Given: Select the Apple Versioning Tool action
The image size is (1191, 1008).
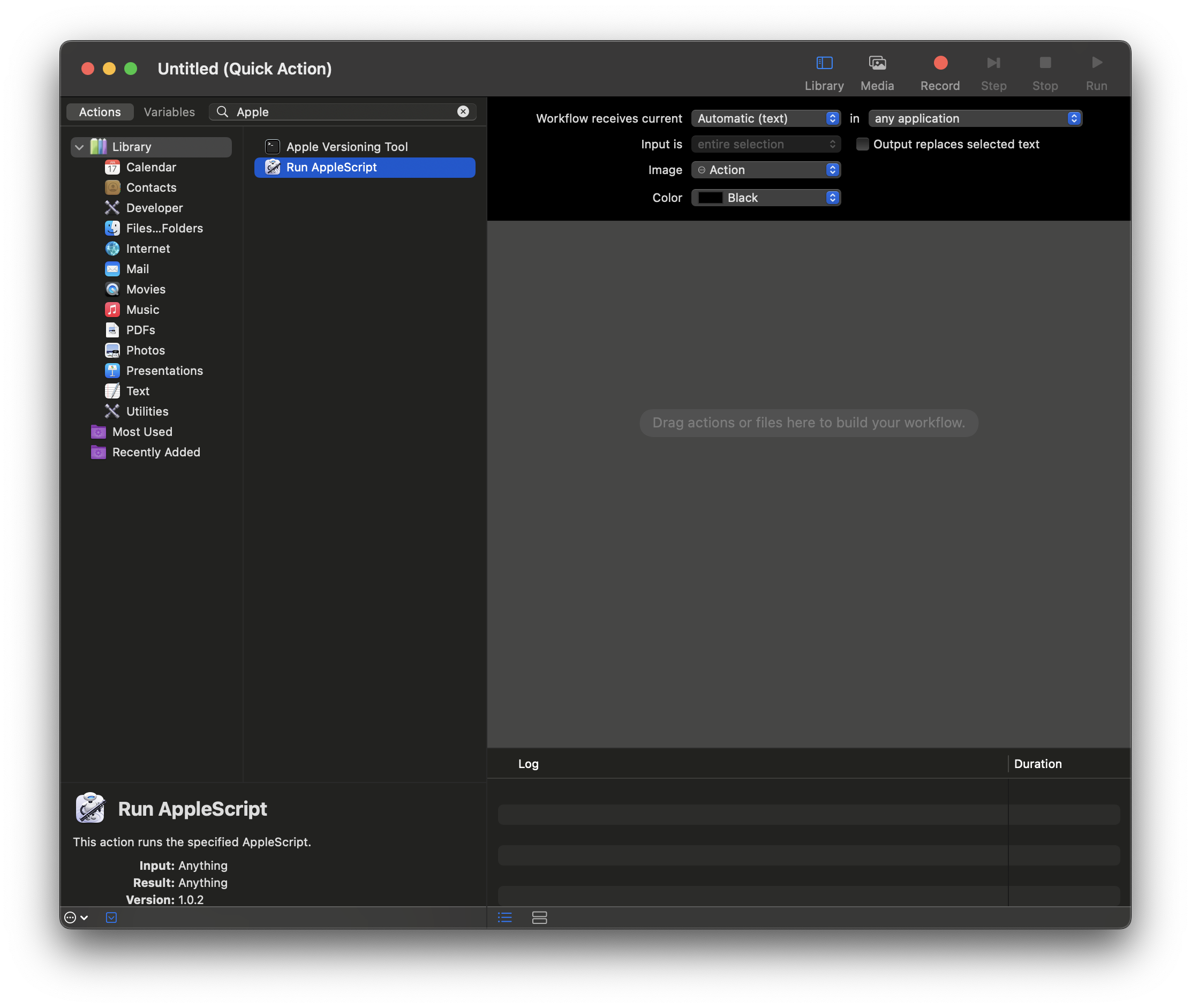Looking at the screenshot, I should tap(365, 147).
